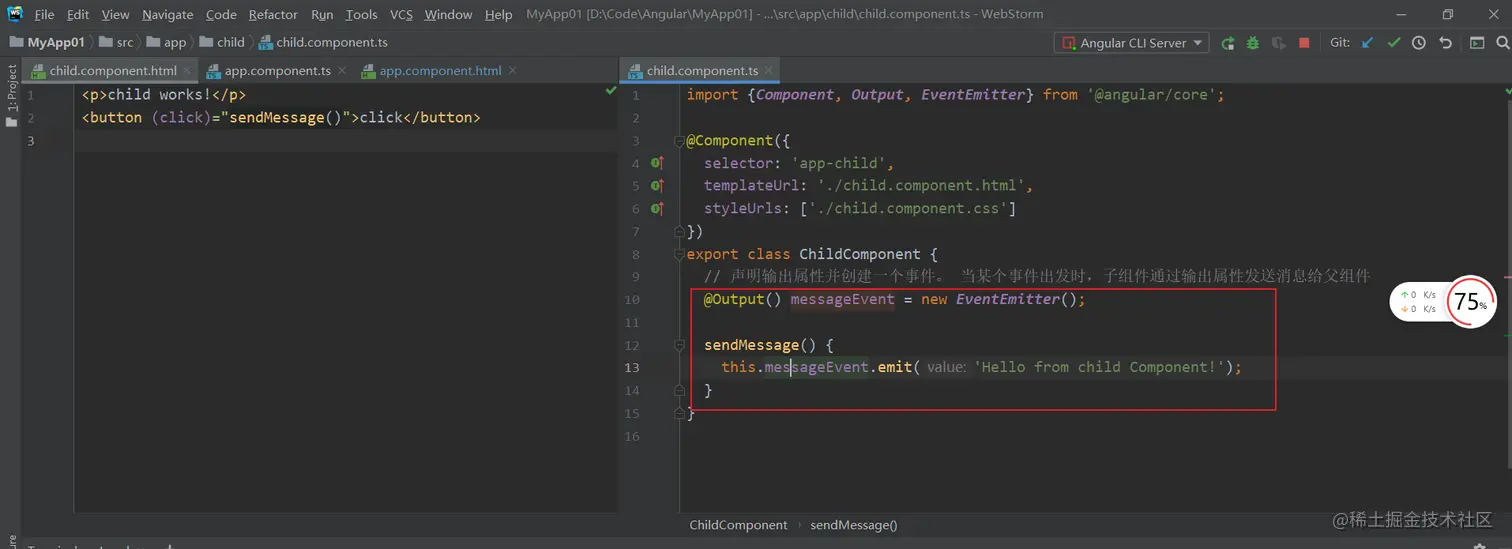Open Search Everywhere with the magnifier icon

1502,43
